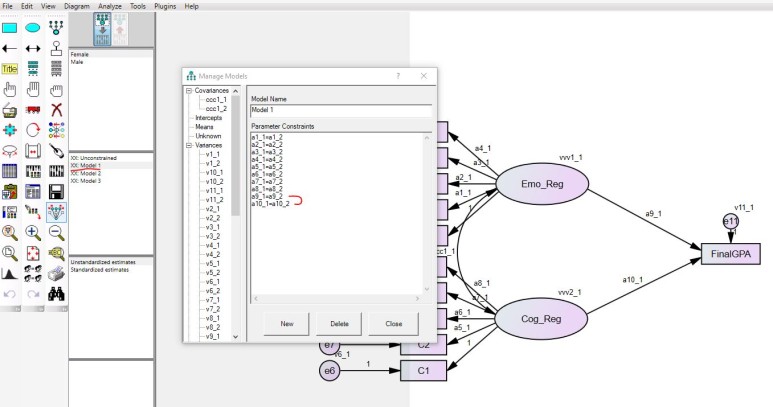Open the Select data files tool
Viewport: 773px width, 407px height.
(9, 171)
